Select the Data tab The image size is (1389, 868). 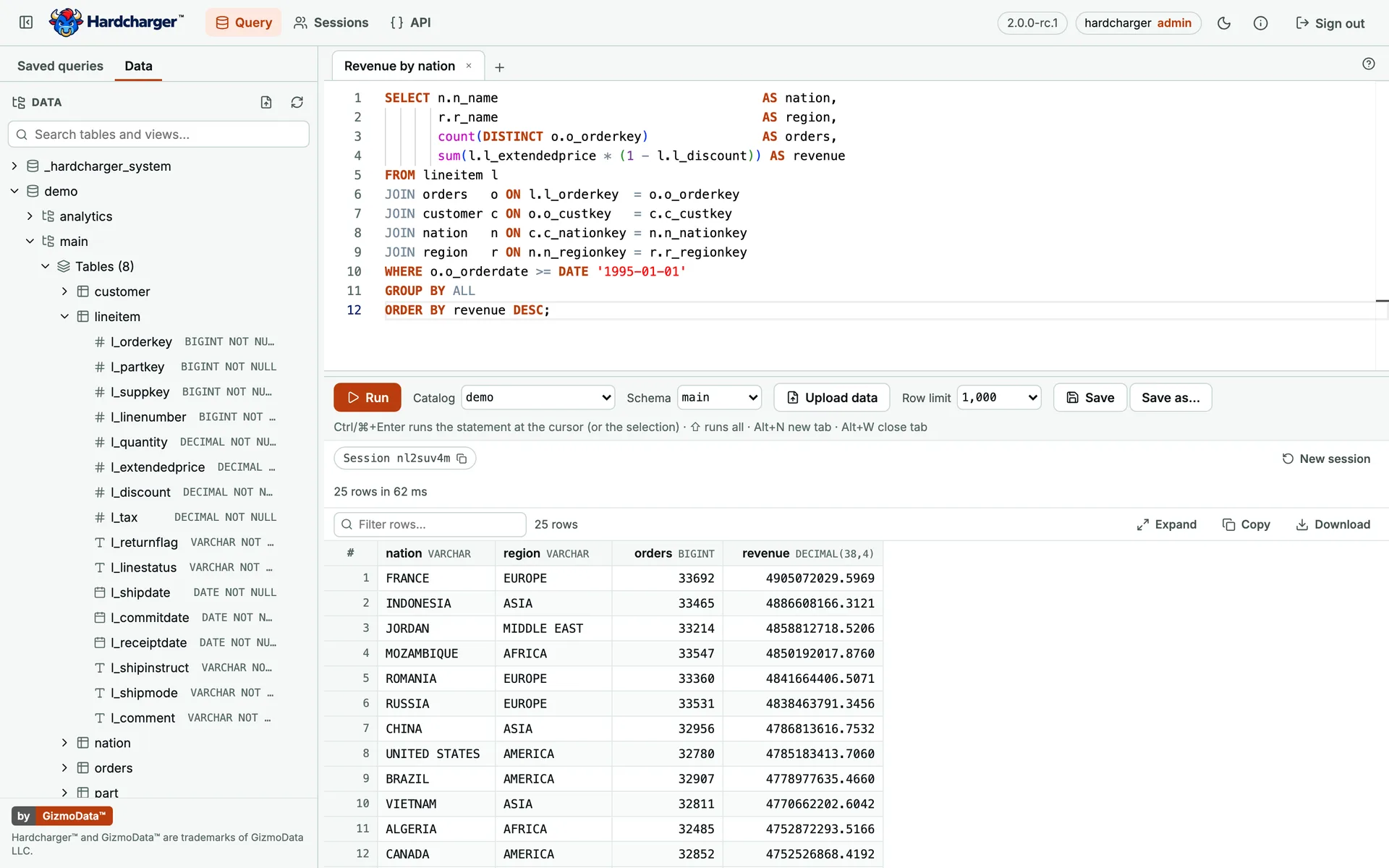point(138,66)
